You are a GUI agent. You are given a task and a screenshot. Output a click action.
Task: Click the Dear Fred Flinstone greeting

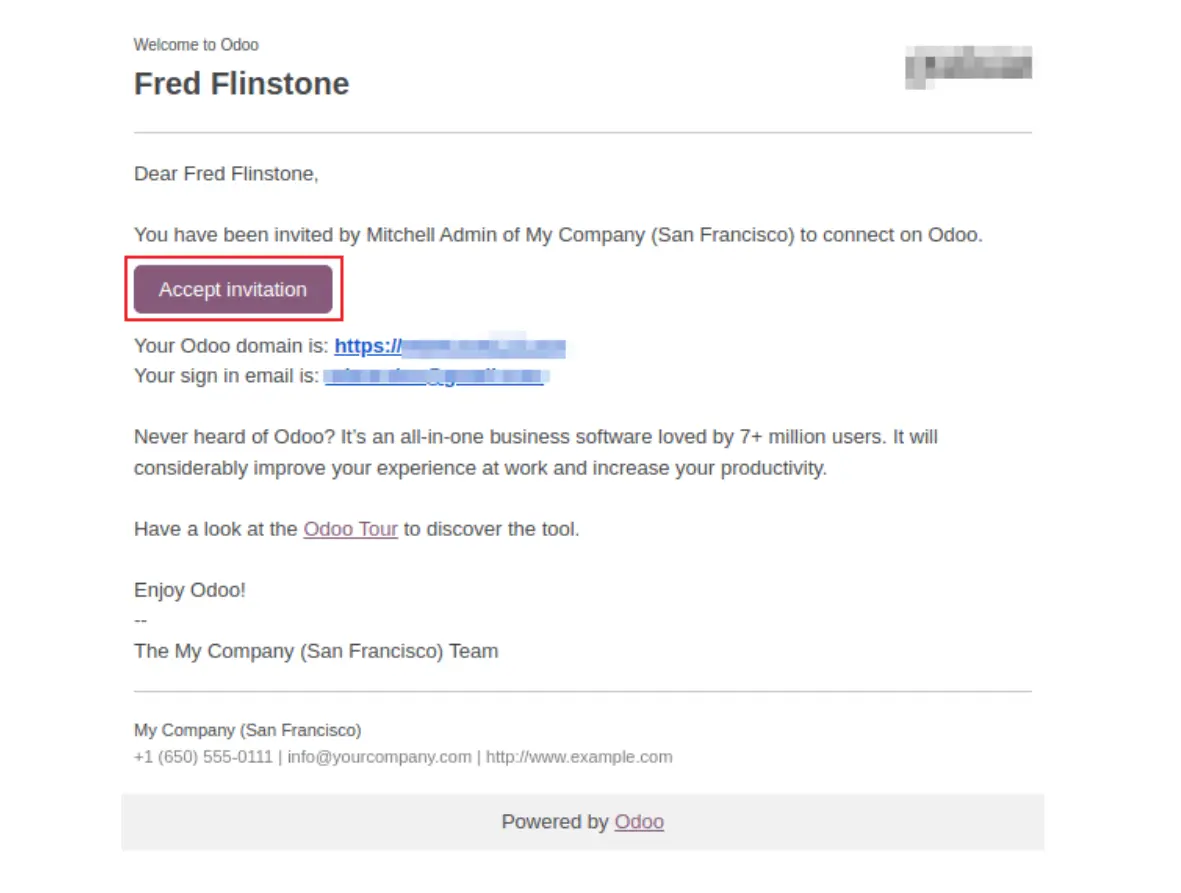pos(226,174)
